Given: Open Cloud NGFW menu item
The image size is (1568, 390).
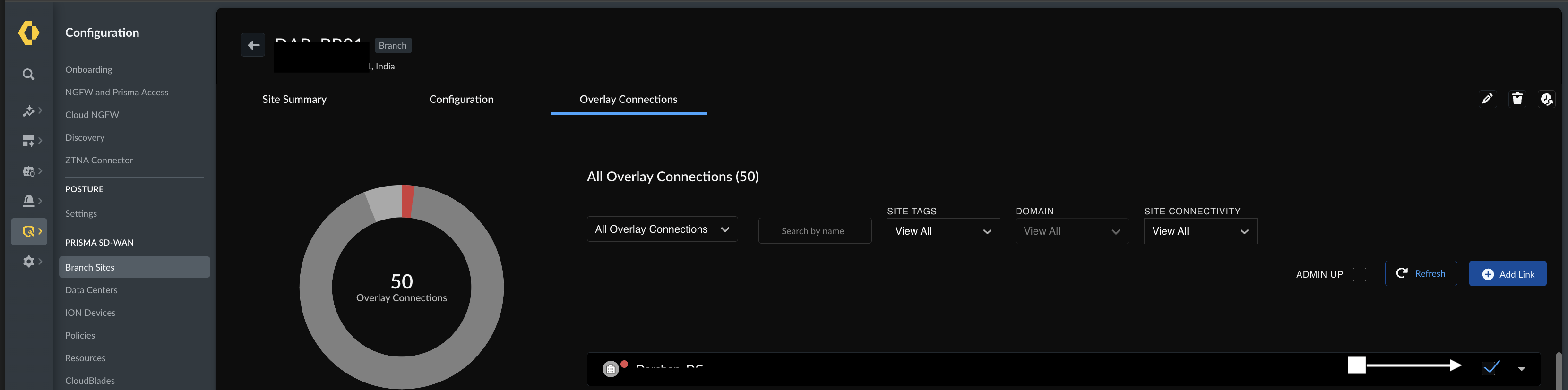Looking at the screenshot, I should pos(92,115).
